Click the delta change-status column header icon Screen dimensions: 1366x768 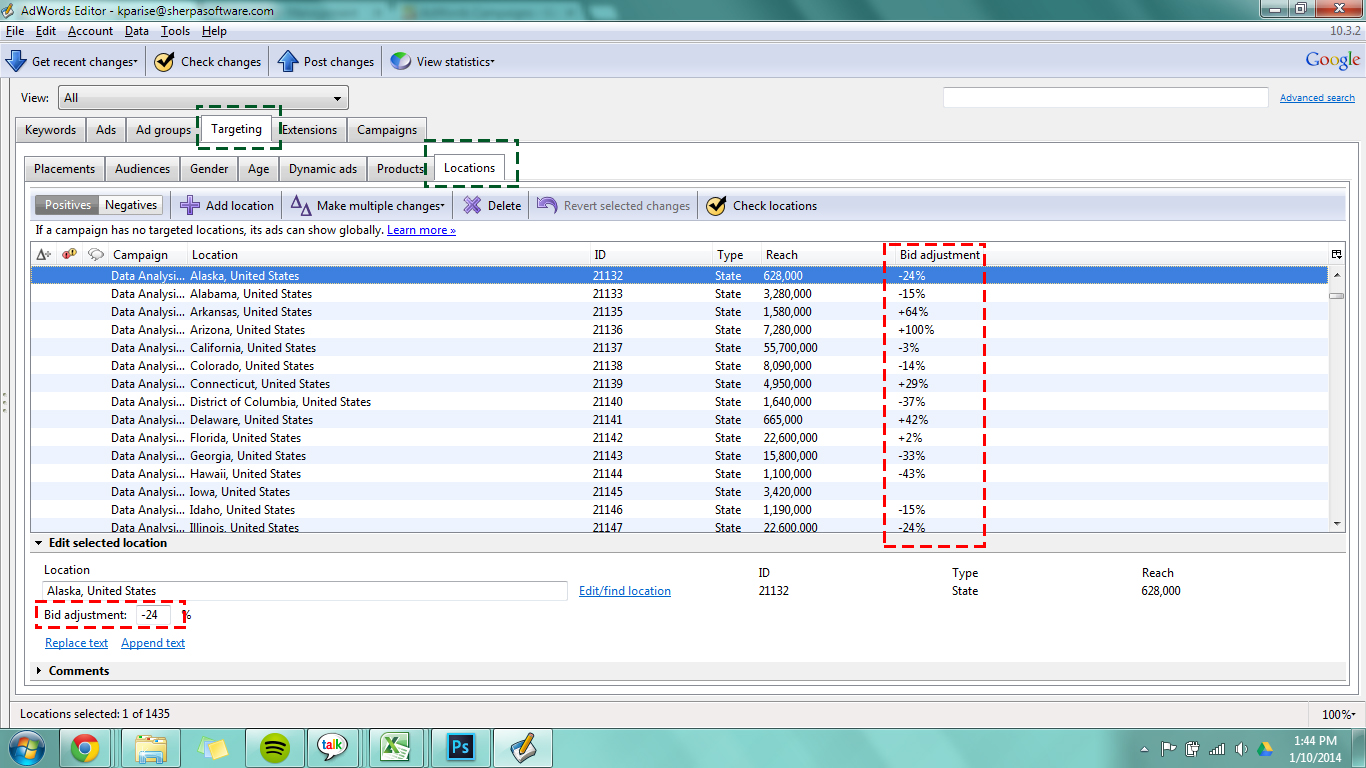[44, 255]
